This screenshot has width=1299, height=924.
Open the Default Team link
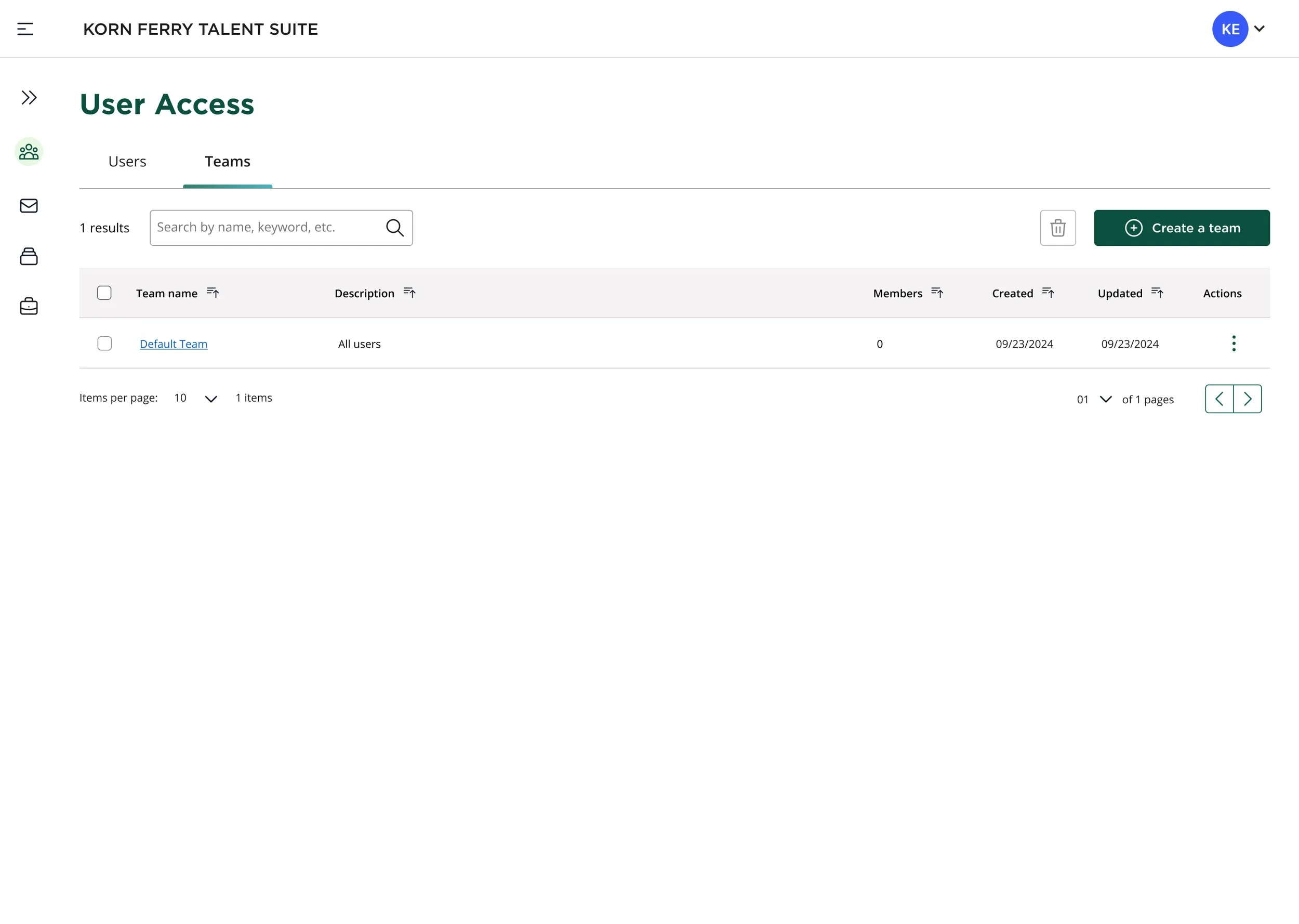click(x=174, y=344)
